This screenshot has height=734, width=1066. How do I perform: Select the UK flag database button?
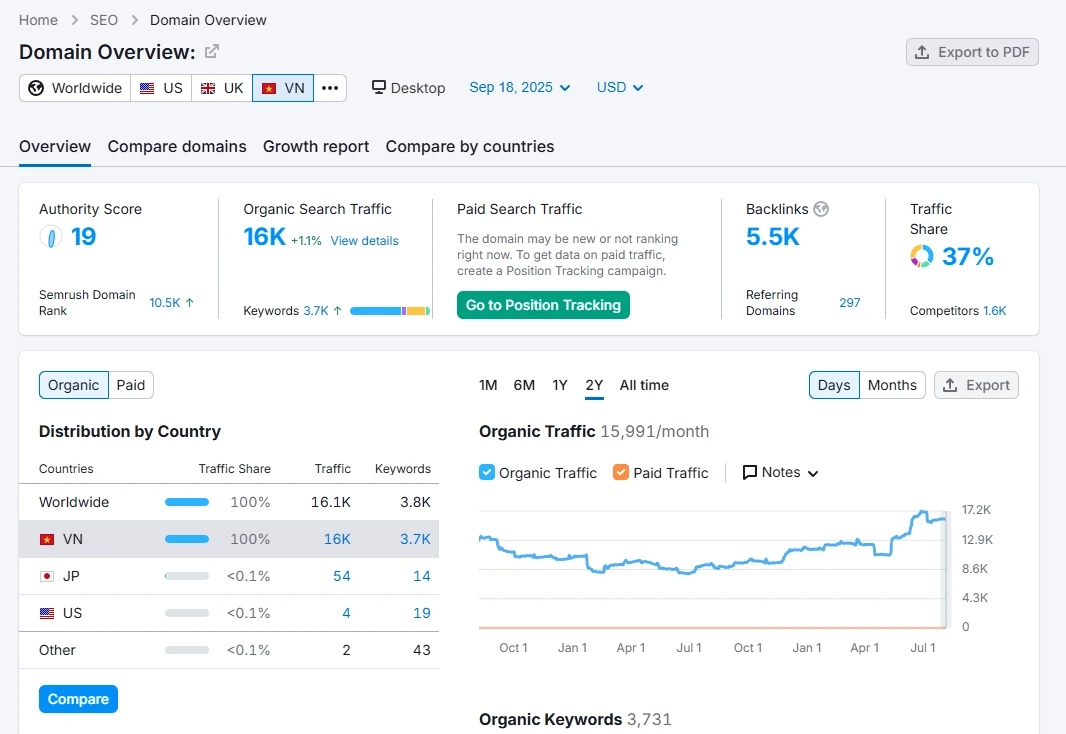pyautogui.click(x=221, y=88)
